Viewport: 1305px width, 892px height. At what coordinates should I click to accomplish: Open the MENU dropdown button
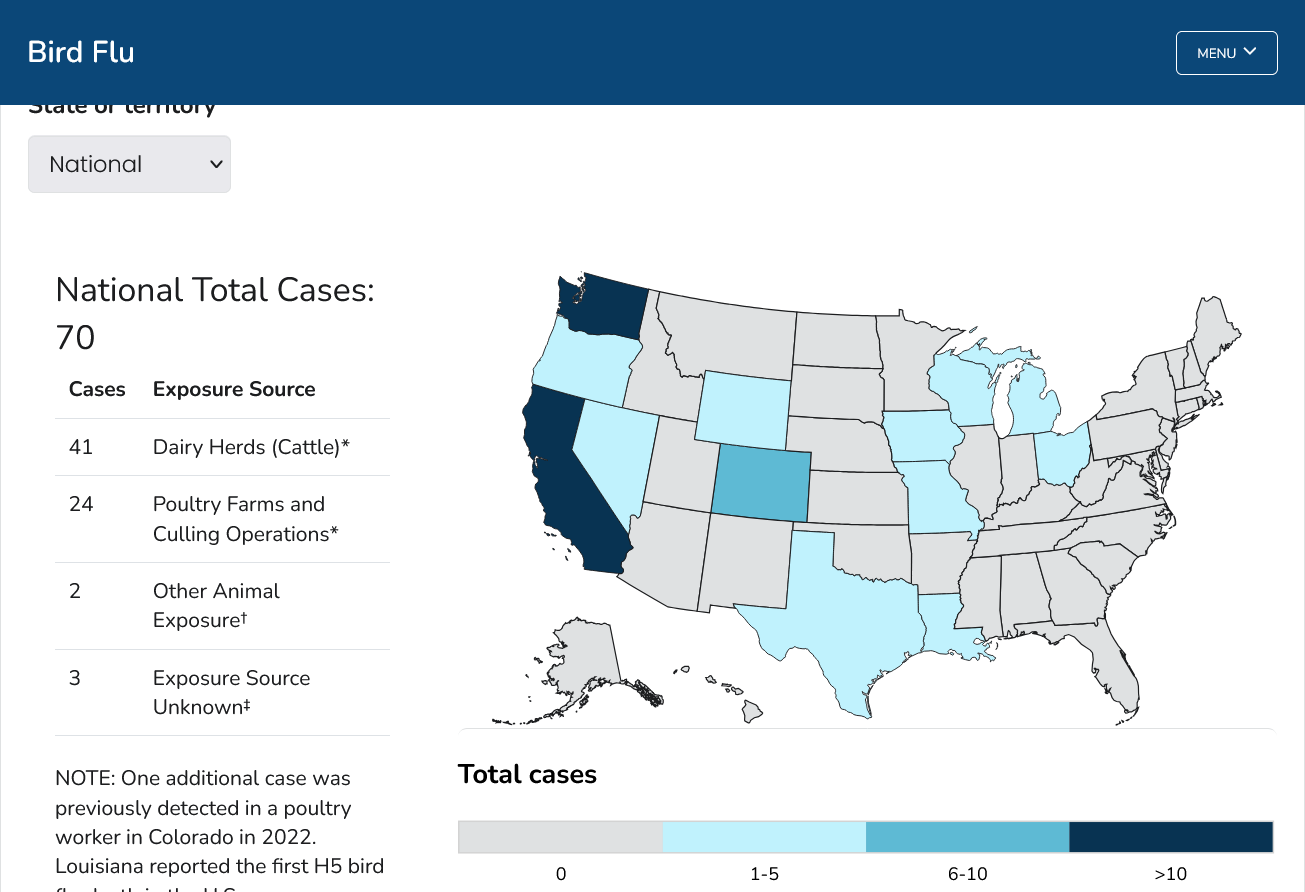coord(1226,53)
